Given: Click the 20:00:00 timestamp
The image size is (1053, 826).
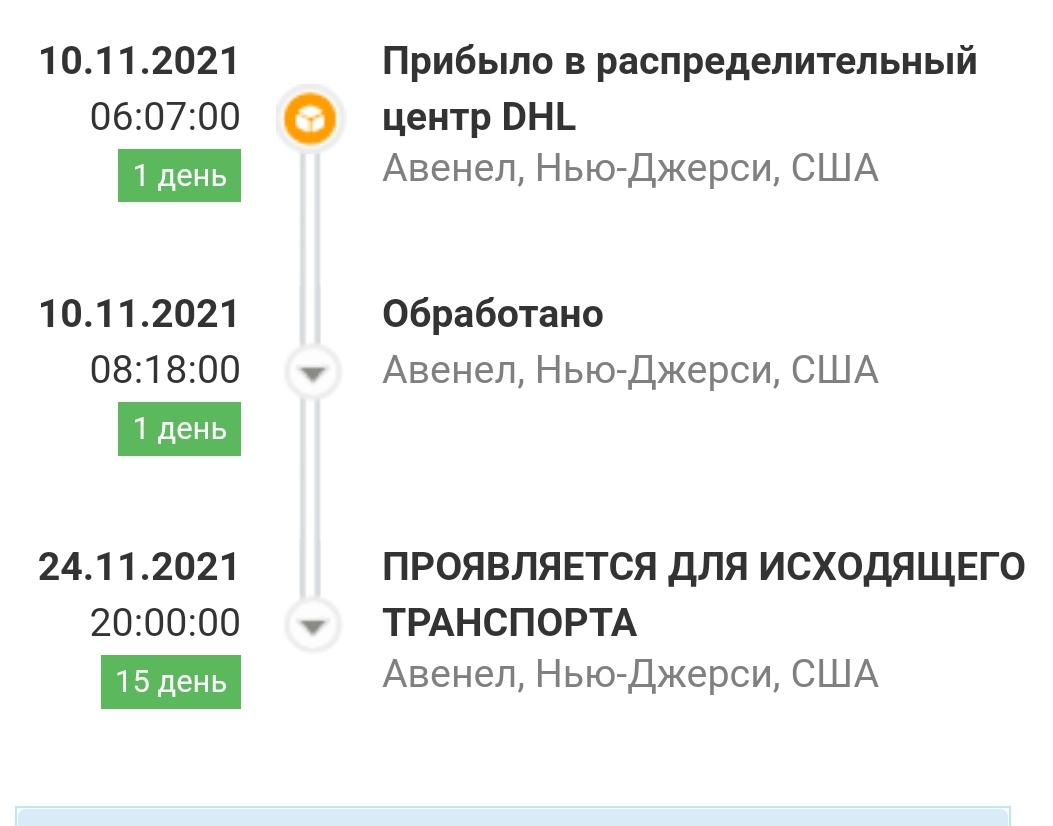Looking at the screenshot, I should pyautogui.click(x=165, y=623).
